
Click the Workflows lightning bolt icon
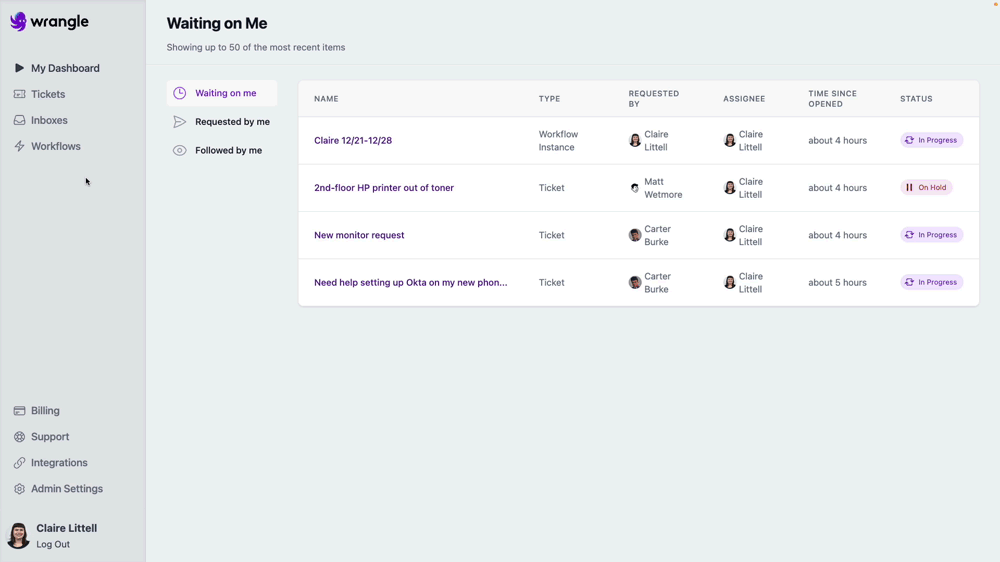(19, 146)
